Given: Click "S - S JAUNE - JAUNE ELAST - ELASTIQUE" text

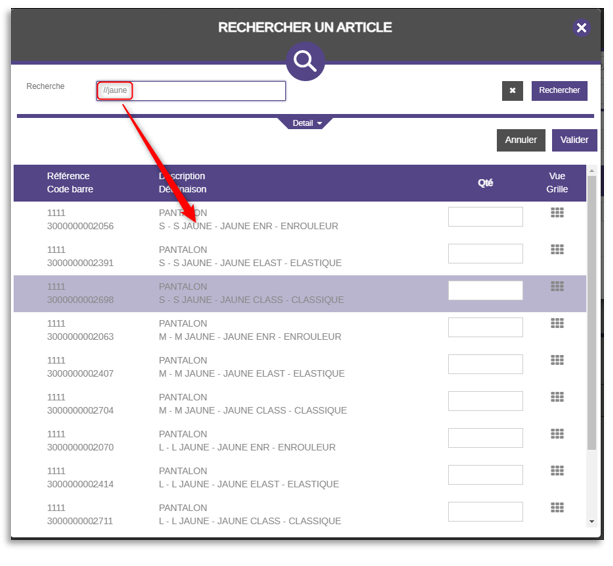Looking at the screenshot, I should click(x=250, y=263).
